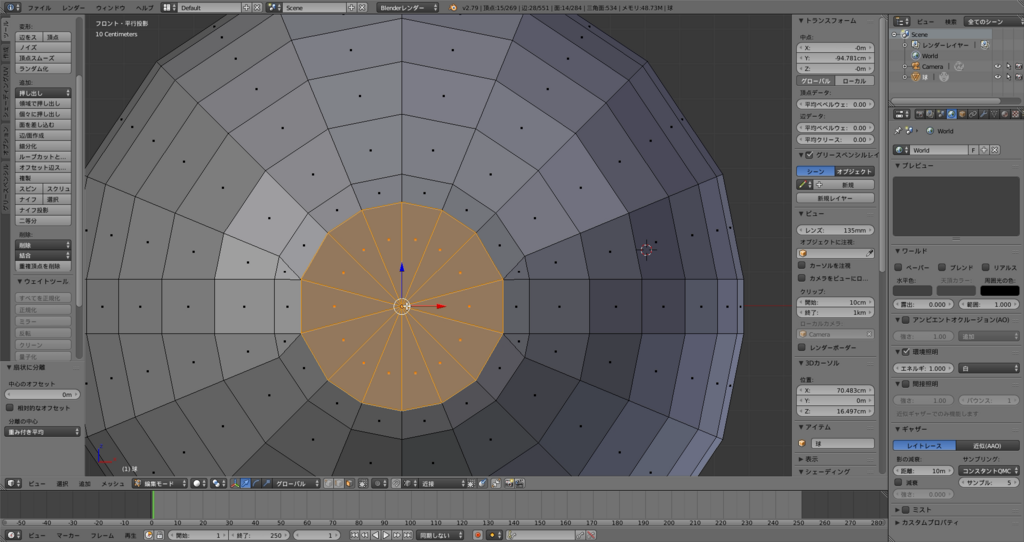Select the translate manipulator arrow icon
Viewport: 1024px width, 542px height.
click(246, 483)
